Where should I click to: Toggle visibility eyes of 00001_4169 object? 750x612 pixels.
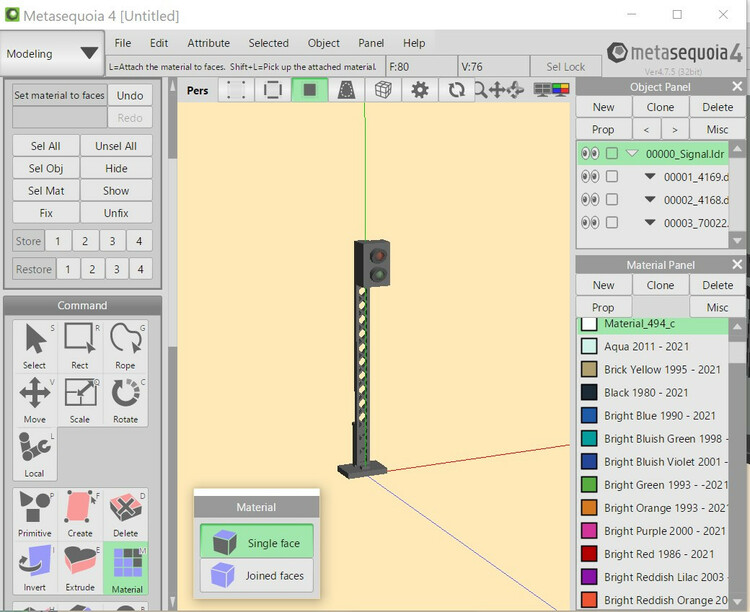(x=590, y=177)
